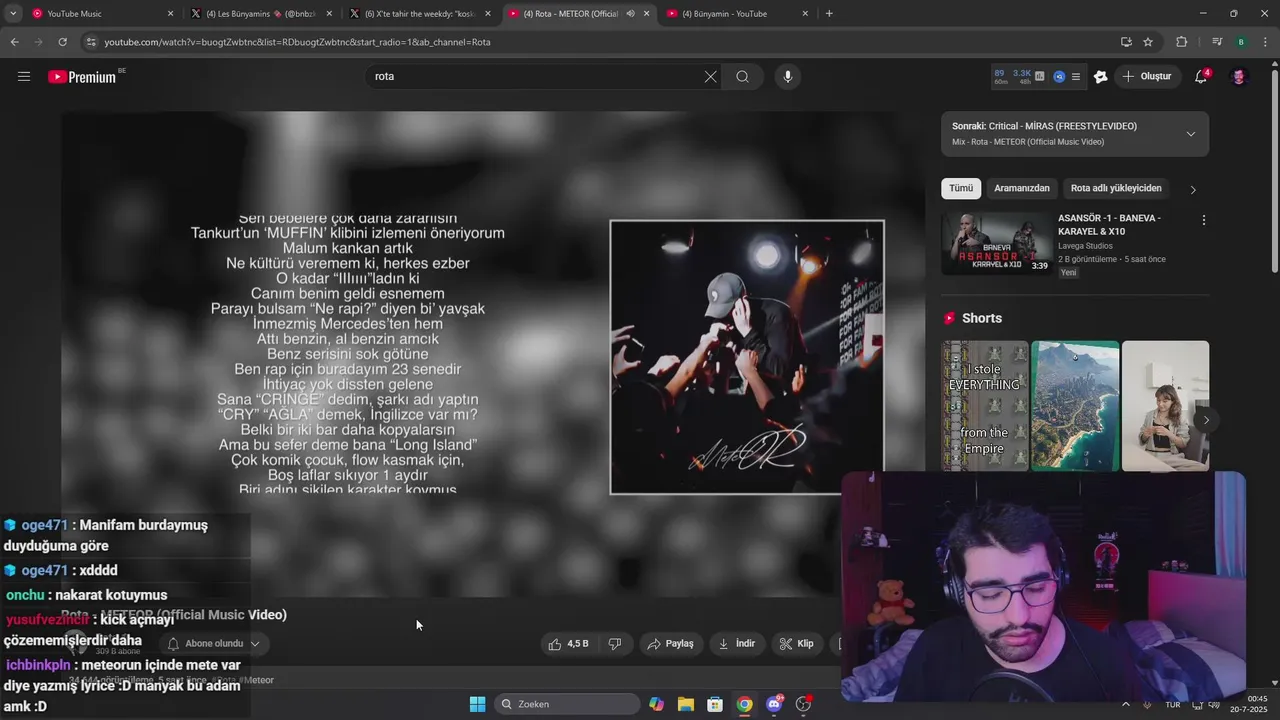
Task: Mute the Rota METEOR tab audio icon
Action: tap(630, 14)
